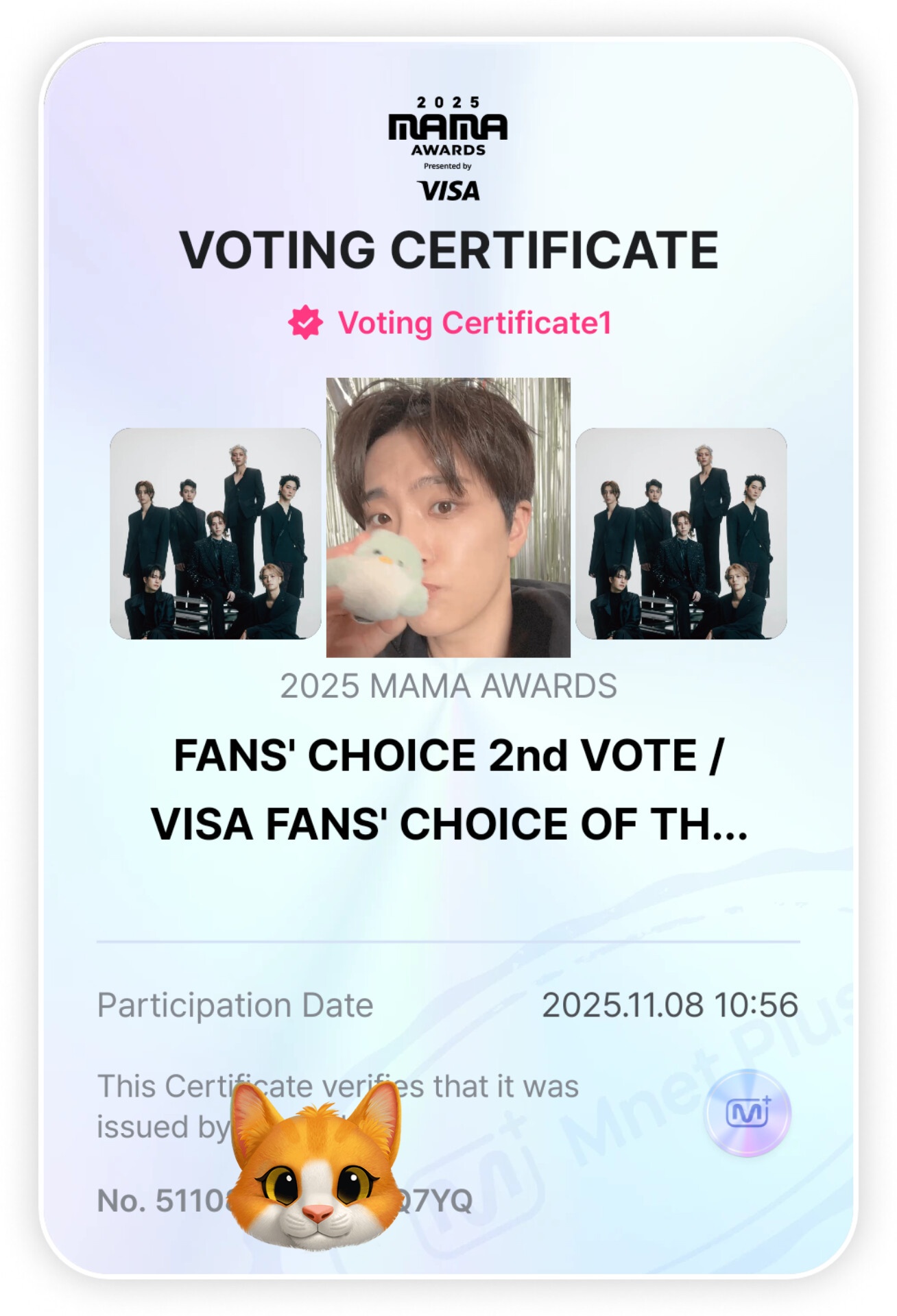Image resolution: width=897 pixels, height=1316 pixels.
Task: Open the left group photo thumbnail
Action: click(x=215, y=533)
